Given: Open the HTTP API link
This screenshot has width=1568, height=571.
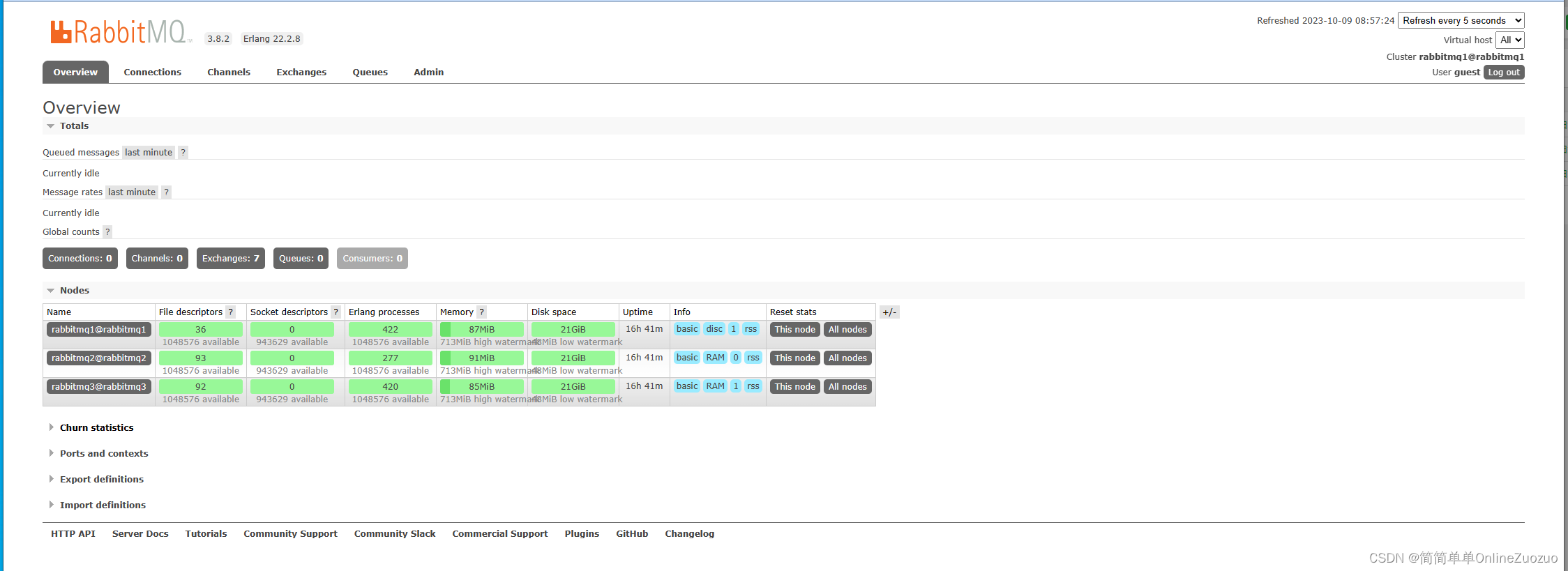Looking at the screenshot, I should click(x=73, y=533).
